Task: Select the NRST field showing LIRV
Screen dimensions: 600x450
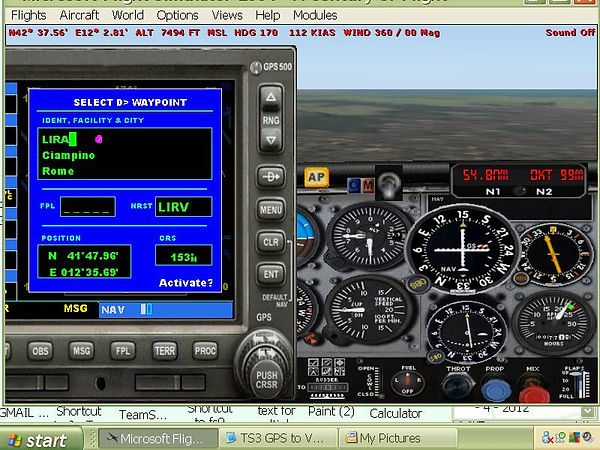Action: (183, 207)
